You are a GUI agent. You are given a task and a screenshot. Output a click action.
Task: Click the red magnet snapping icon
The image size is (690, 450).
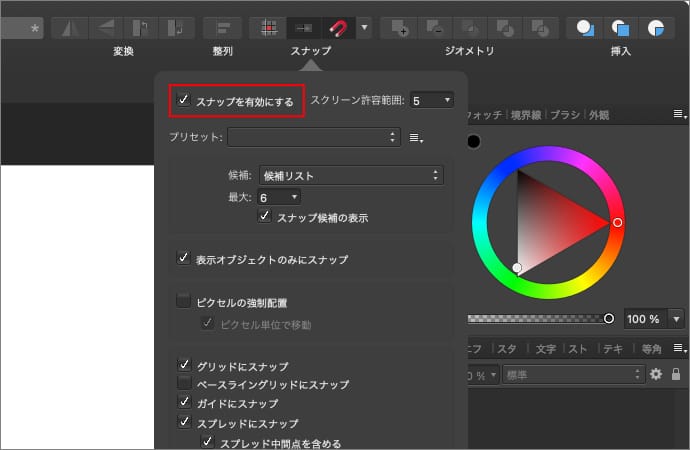click(339, 27)
